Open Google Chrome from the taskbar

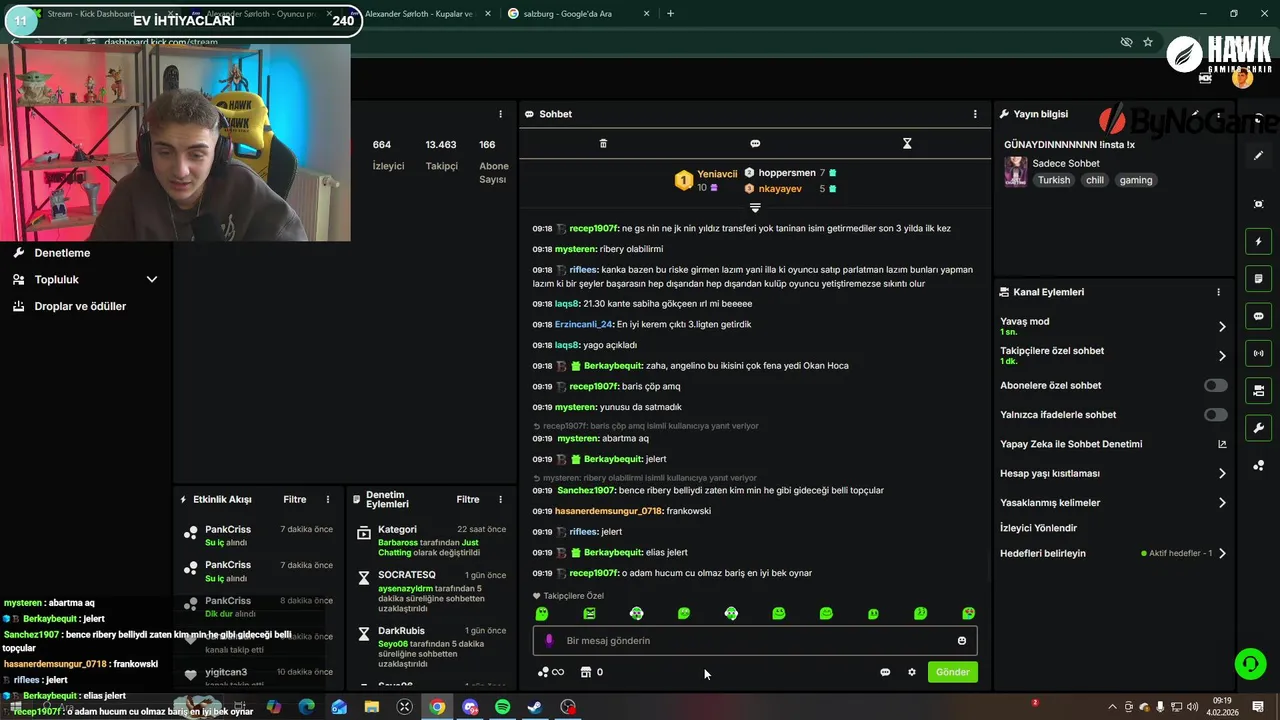point(437,707)
